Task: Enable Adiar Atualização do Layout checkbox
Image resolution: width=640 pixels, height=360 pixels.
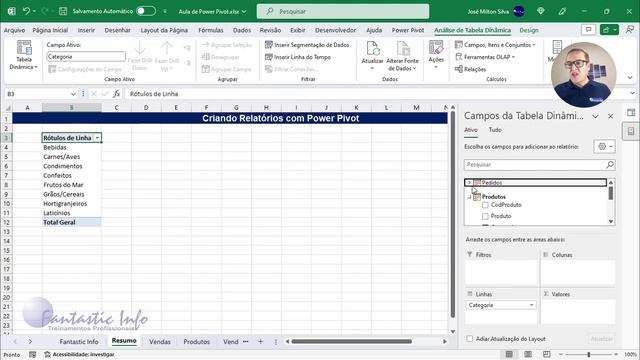Action: click(x=470, y=339)
